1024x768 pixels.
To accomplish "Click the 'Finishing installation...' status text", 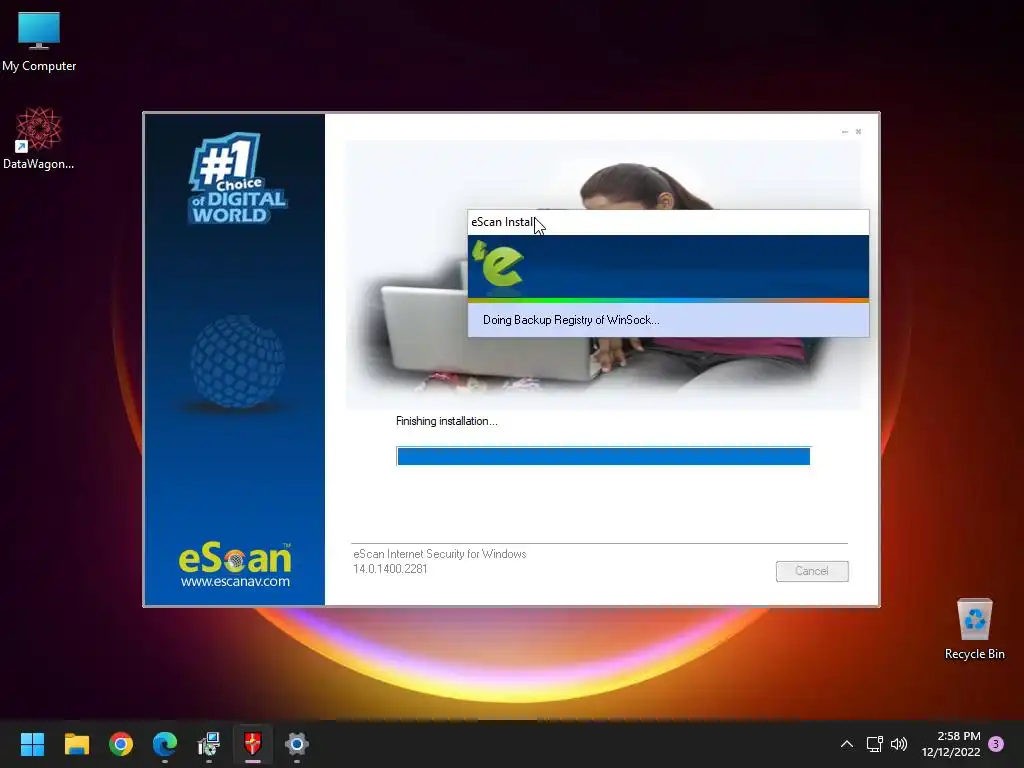I will pos(447,421).
